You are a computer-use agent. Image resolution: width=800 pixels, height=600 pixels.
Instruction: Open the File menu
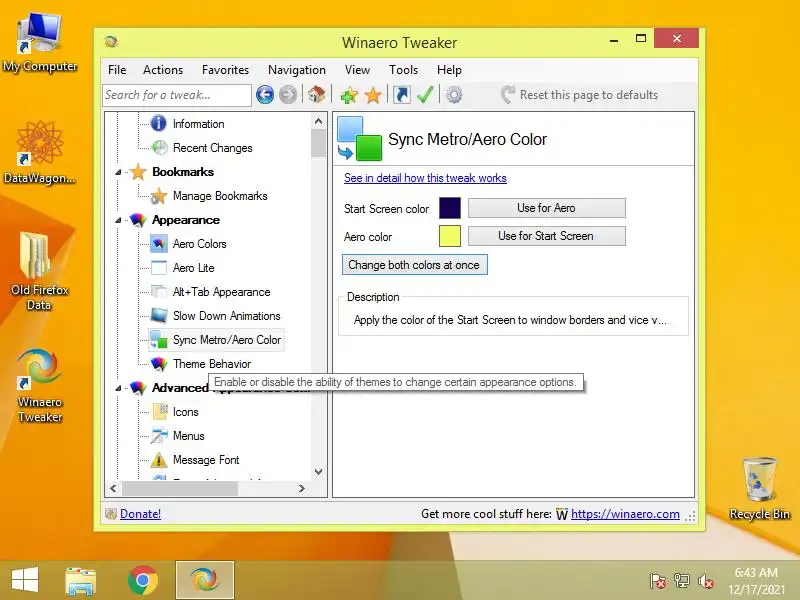[x=117, y=70]
